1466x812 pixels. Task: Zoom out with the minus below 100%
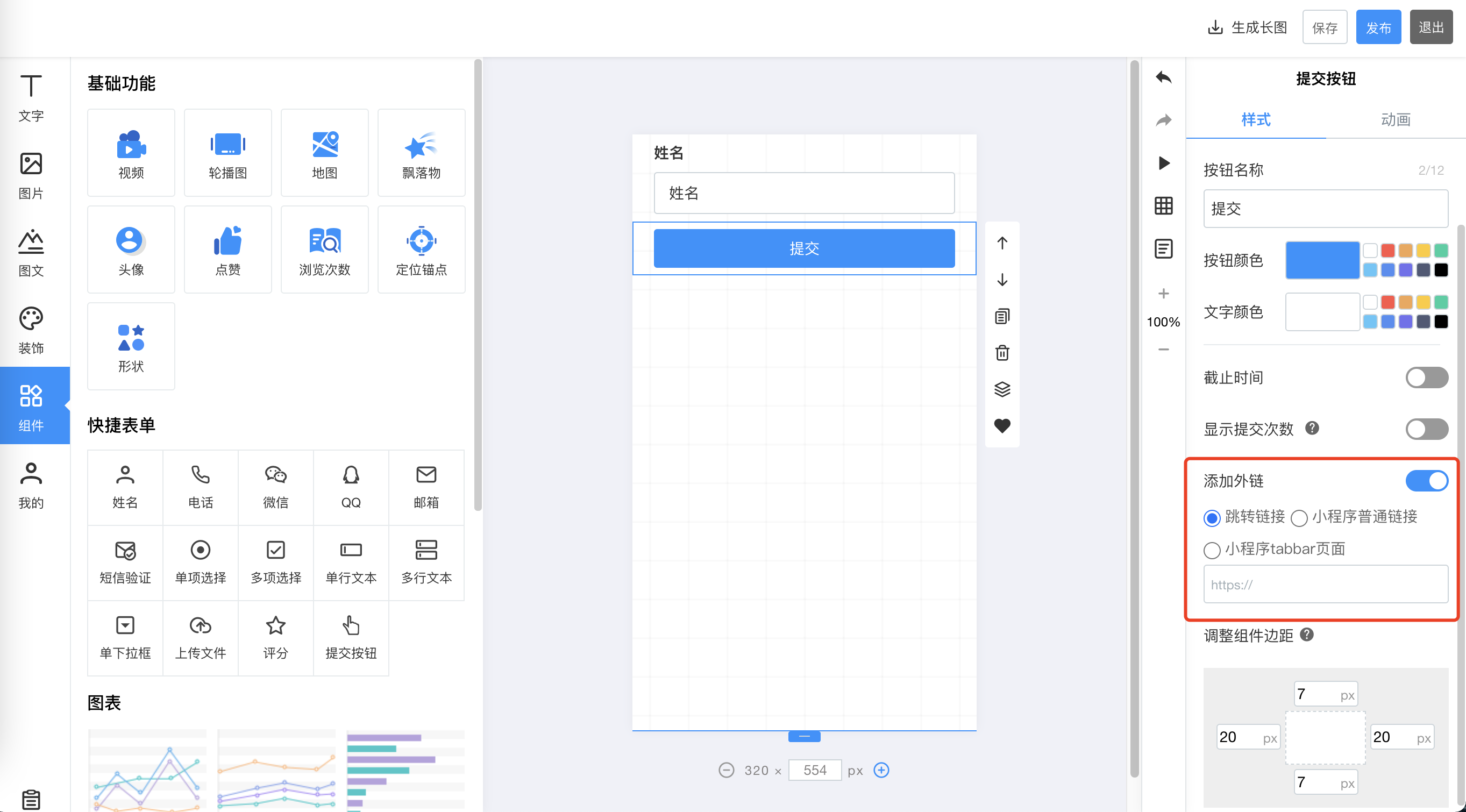pyautogui.click(x=1163, y=350)
